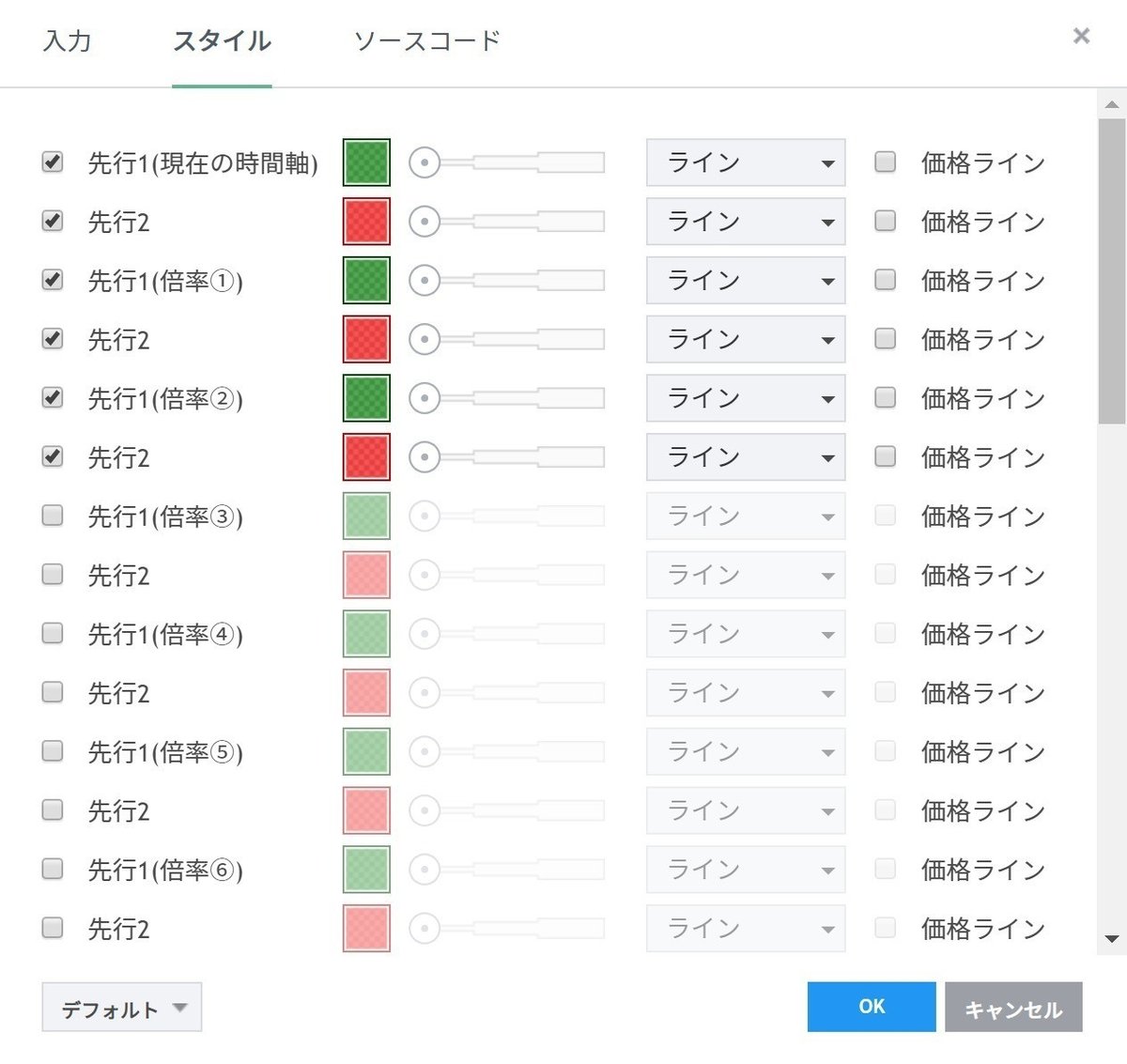Open the デフォルト dropdown menu
This screenshot has height=1064, width=1127.
click(121, 1007)
